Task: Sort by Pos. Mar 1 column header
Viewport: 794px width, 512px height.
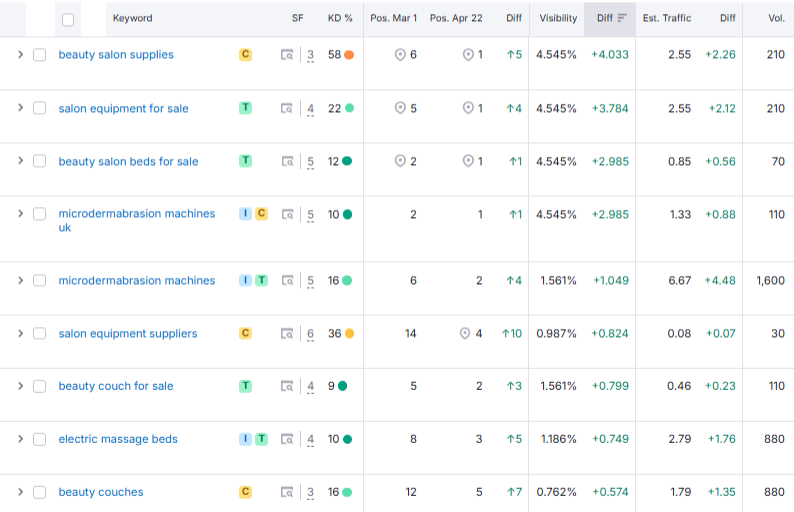Action: coord(393,18)
